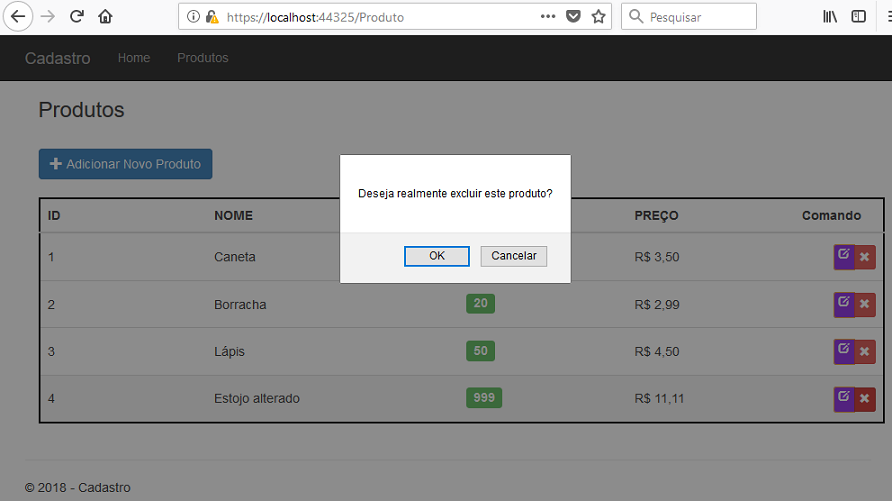Select the Estojo alterado name cell
Viewport: 892px width, 501px height.
[257, 398]
